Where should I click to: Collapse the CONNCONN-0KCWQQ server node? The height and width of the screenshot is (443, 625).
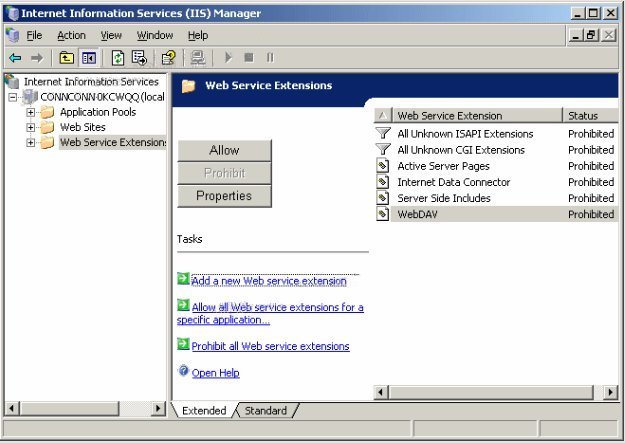(x=13, y=97)
